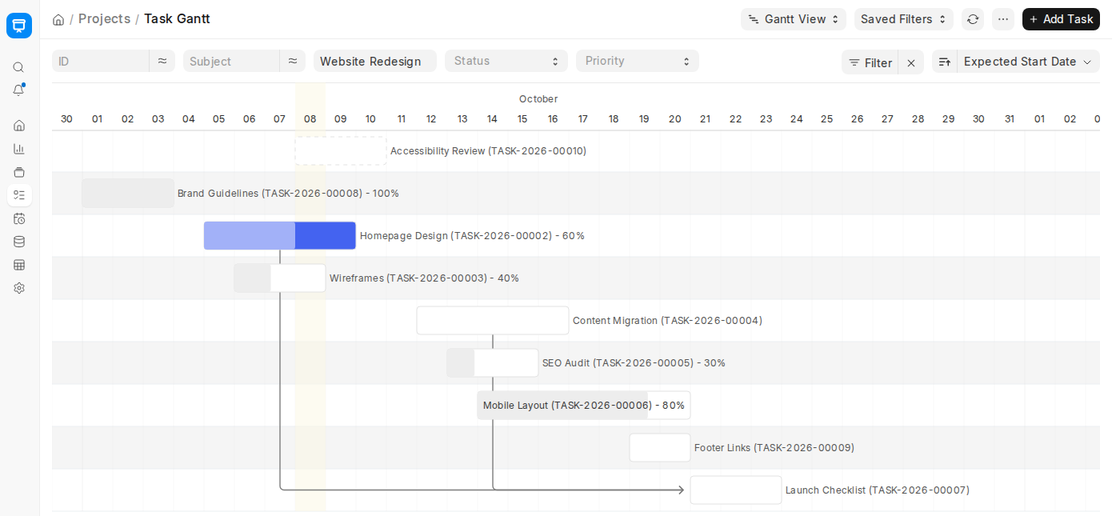
Task: Click the 30 date header in late October
Action: click(x=979, y=119)
